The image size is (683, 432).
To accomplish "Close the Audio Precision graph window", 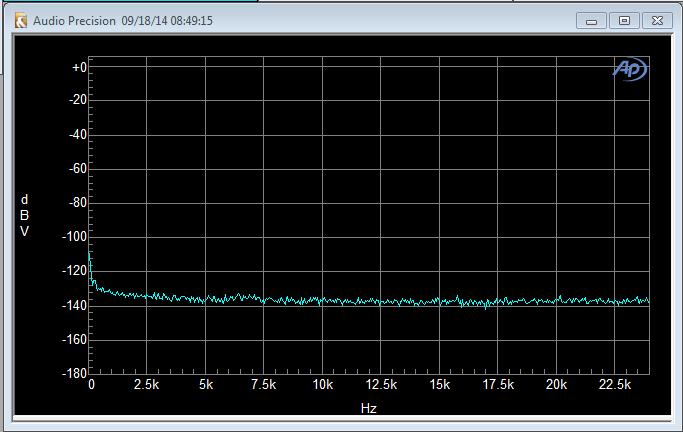I will [x=657, y=21].
